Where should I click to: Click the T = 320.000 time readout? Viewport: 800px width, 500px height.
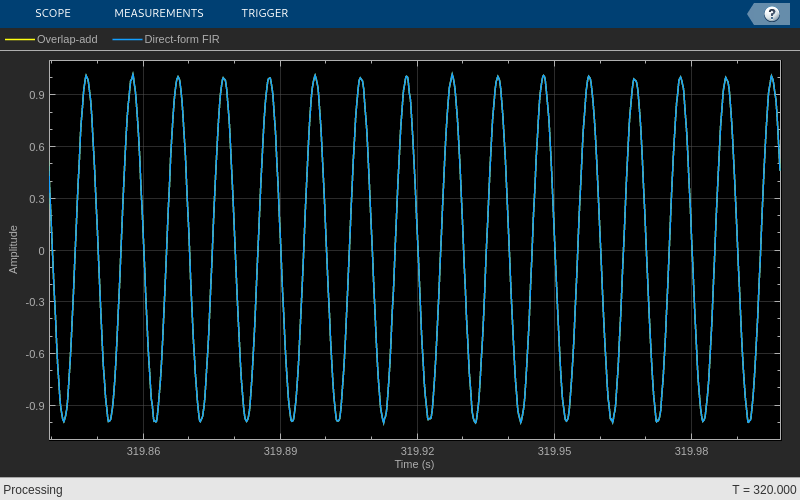tap(764, 490)
